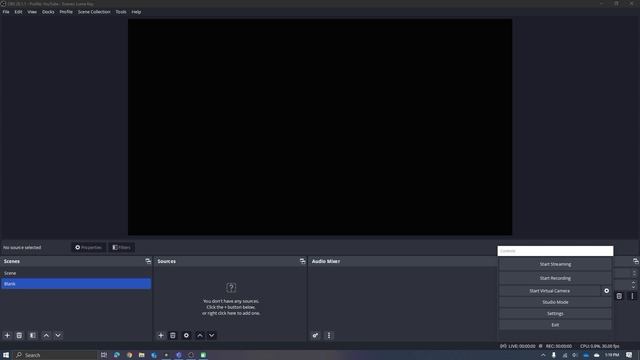Adjust transition duration spinner arrows
640x360 pixels.
click(633, 284)
